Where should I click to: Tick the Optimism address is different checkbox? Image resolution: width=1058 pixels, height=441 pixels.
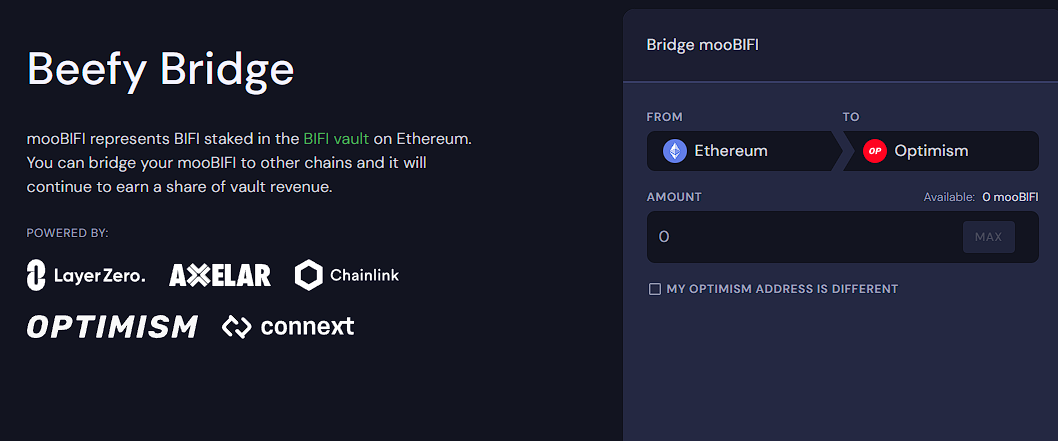[x=655, y=289]
